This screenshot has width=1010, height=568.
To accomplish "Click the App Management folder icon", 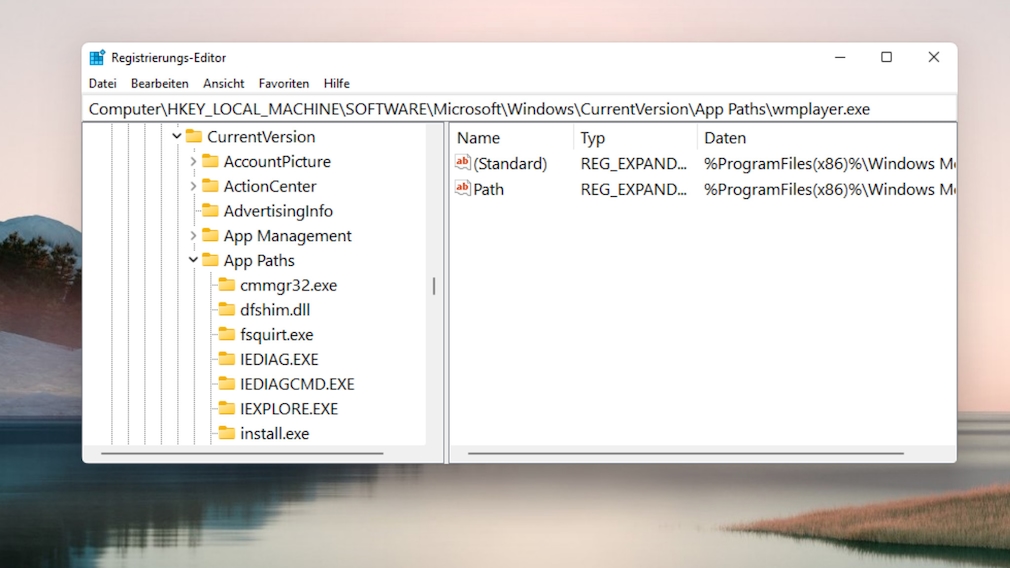I will [x=210, y=235].
